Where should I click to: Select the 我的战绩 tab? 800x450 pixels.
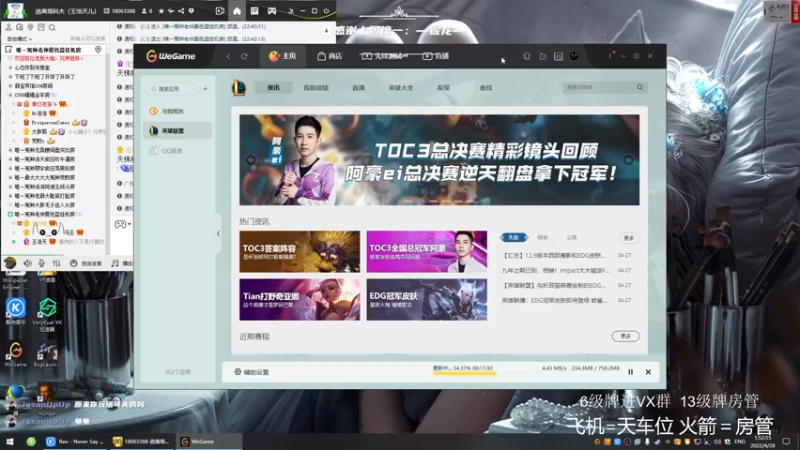coord(316,88)
